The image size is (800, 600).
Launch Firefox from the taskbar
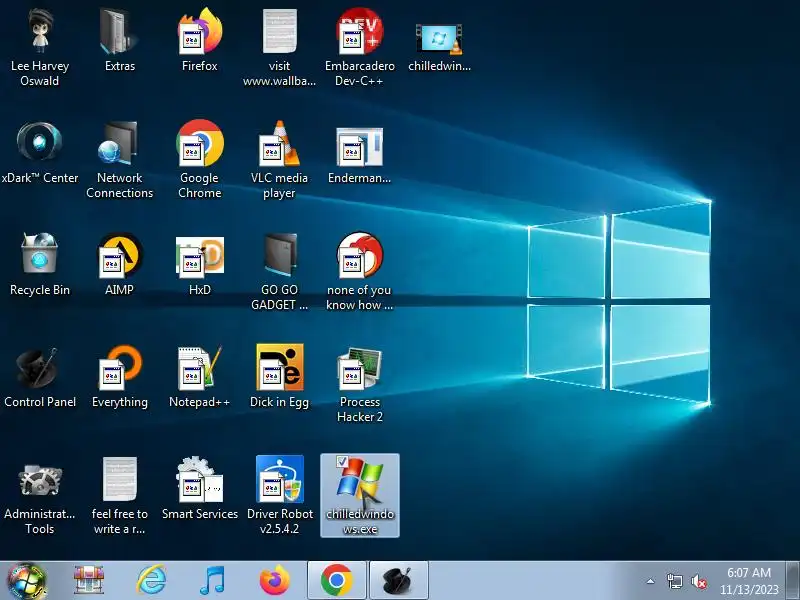point(274,581)
